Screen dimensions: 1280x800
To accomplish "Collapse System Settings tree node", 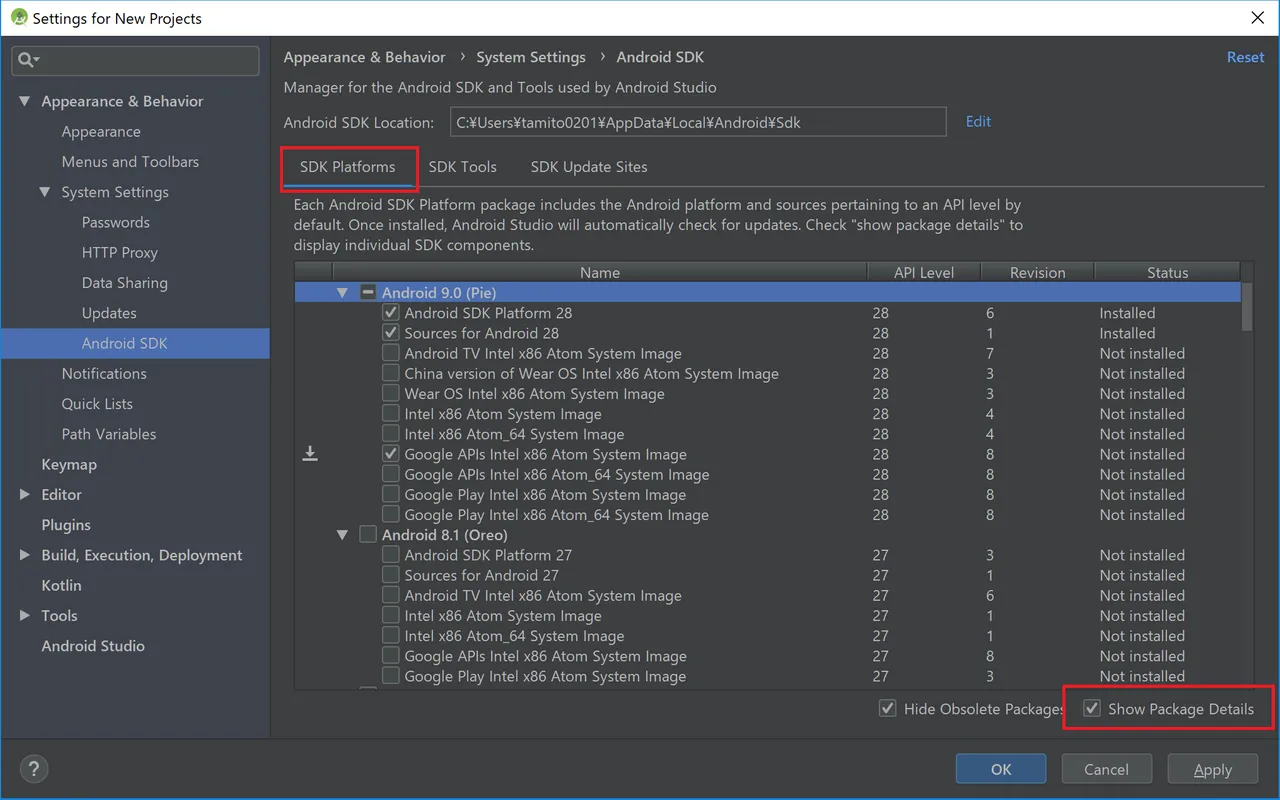I will pyautogui.click(x=45, y=192).
